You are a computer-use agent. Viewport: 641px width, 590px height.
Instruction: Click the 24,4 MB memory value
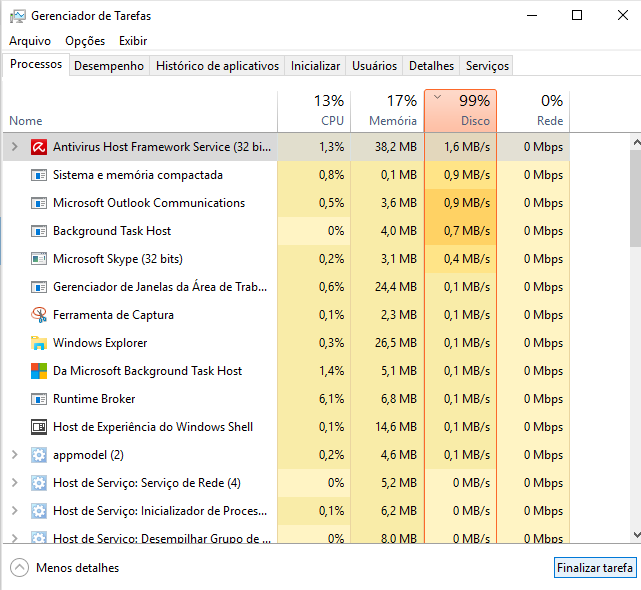coord(396,287)
